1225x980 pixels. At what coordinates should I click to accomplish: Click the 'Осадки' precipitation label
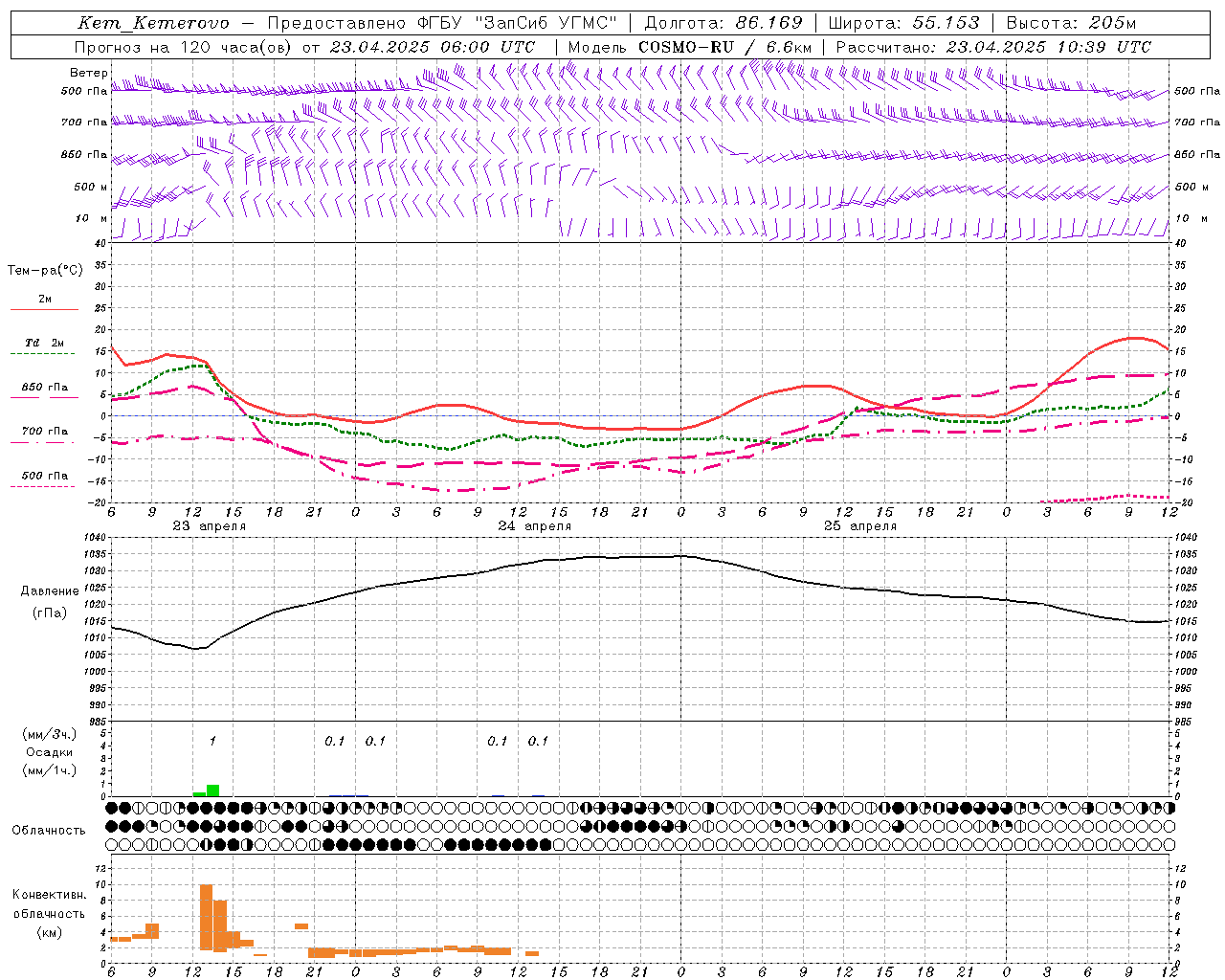point(49,752)
